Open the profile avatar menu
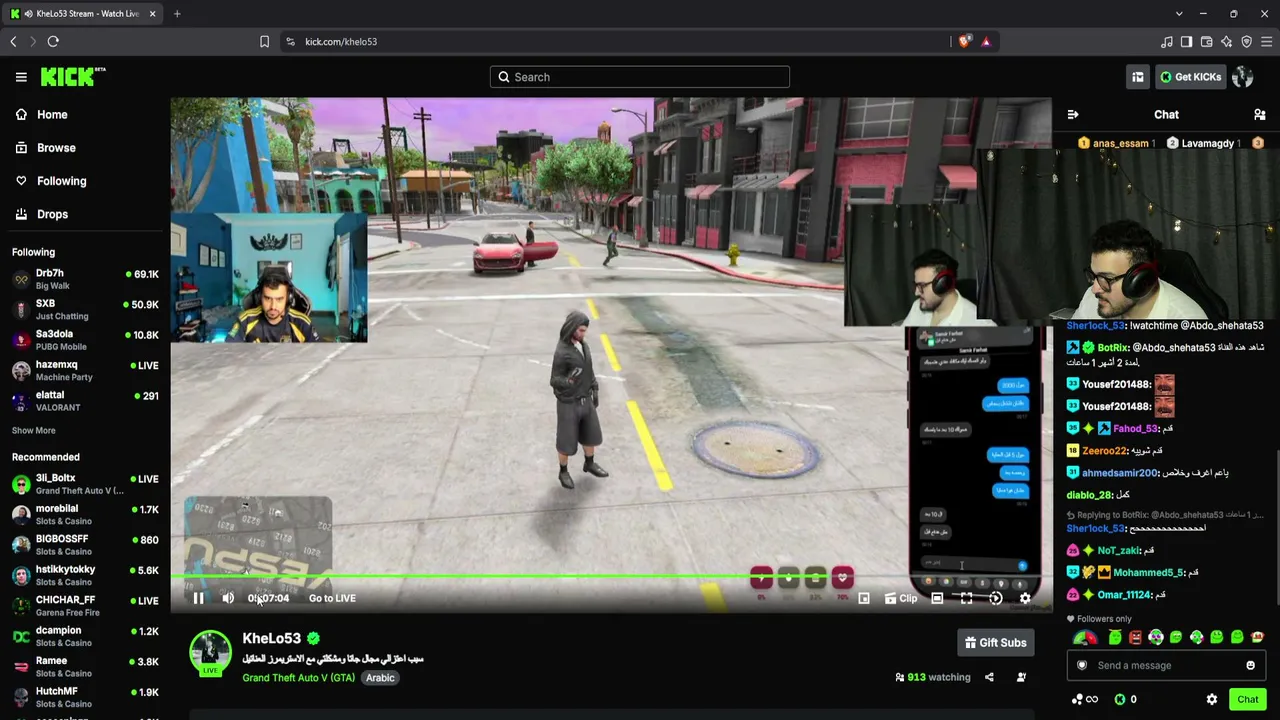 pos(1243,77)
